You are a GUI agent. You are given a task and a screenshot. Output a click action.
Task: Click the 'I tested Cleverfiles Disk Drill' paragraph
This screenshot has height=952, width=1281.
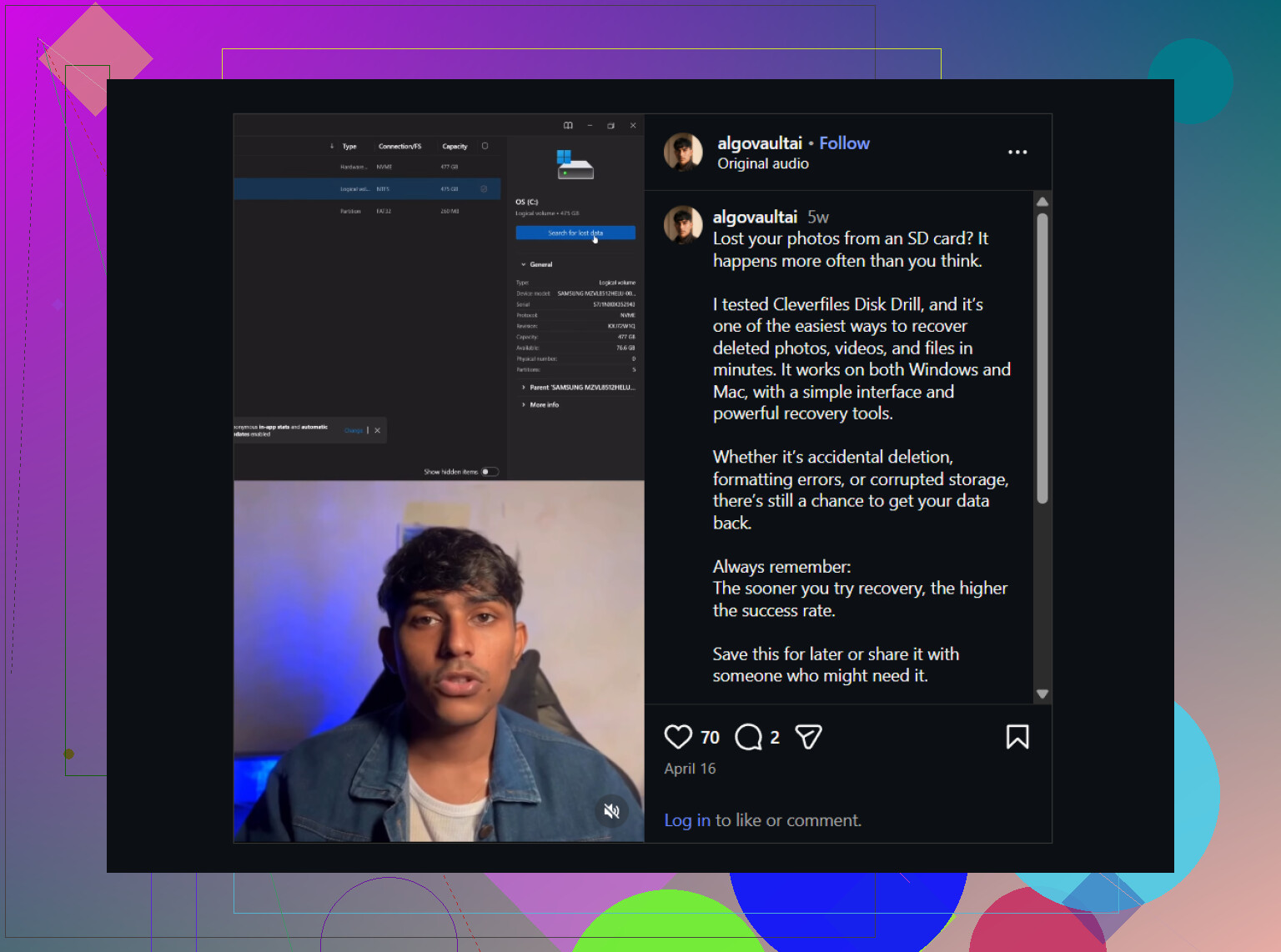[862, 358]
